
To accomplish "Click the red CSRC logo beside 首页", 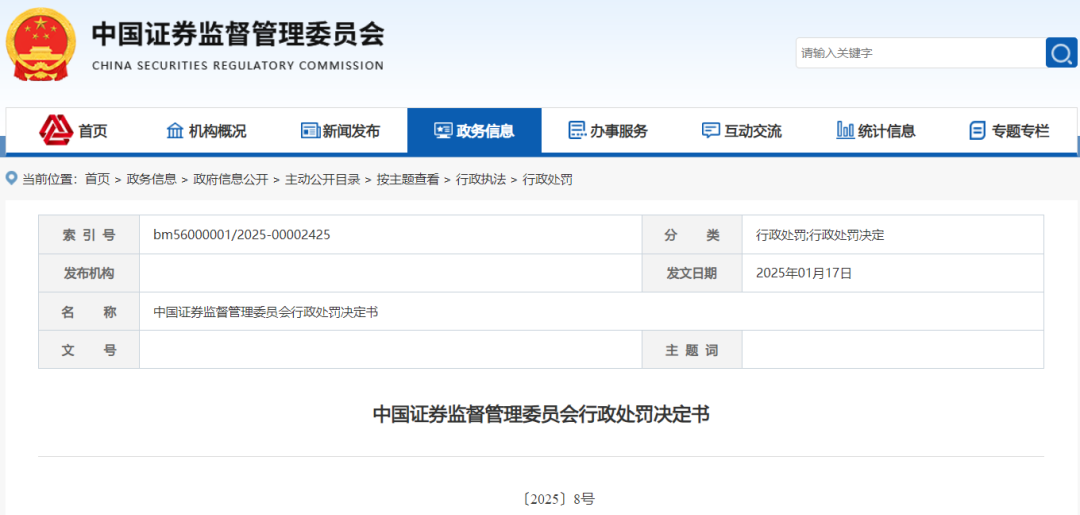I will 56,129.
